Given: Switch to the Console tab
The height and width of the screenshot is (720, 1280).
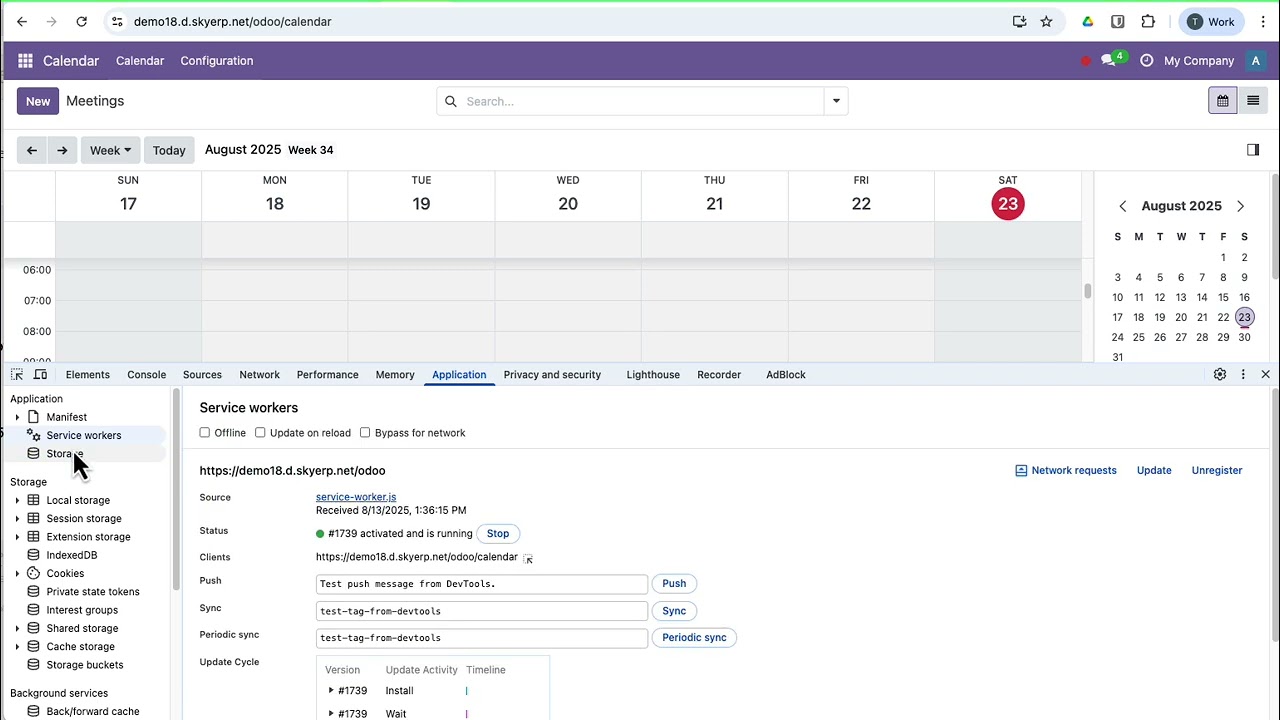Looking at the screenshot, I should pyautogui.click(x=147, y=374).
